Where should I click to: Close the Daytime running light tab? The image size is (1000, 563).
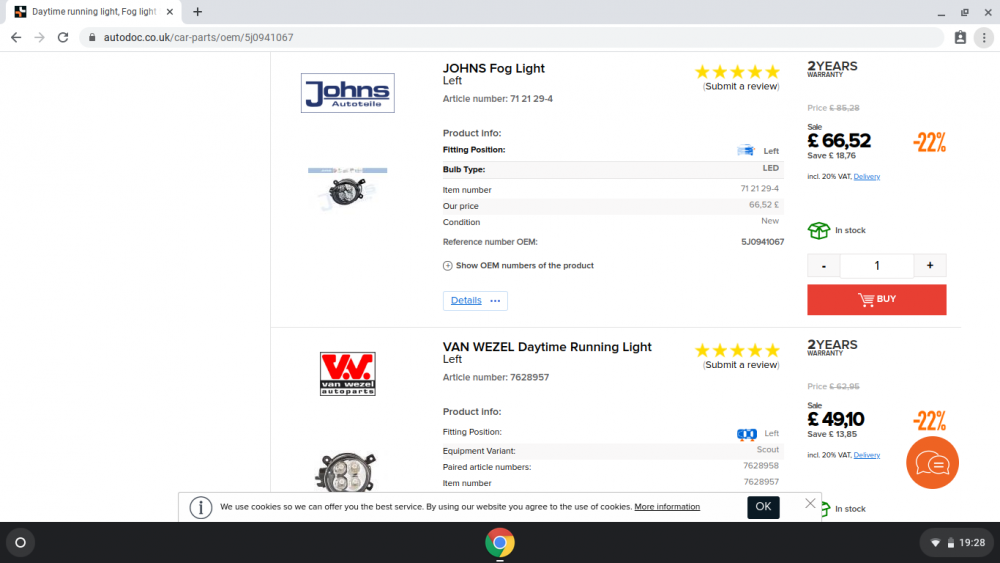pos(170,12)
